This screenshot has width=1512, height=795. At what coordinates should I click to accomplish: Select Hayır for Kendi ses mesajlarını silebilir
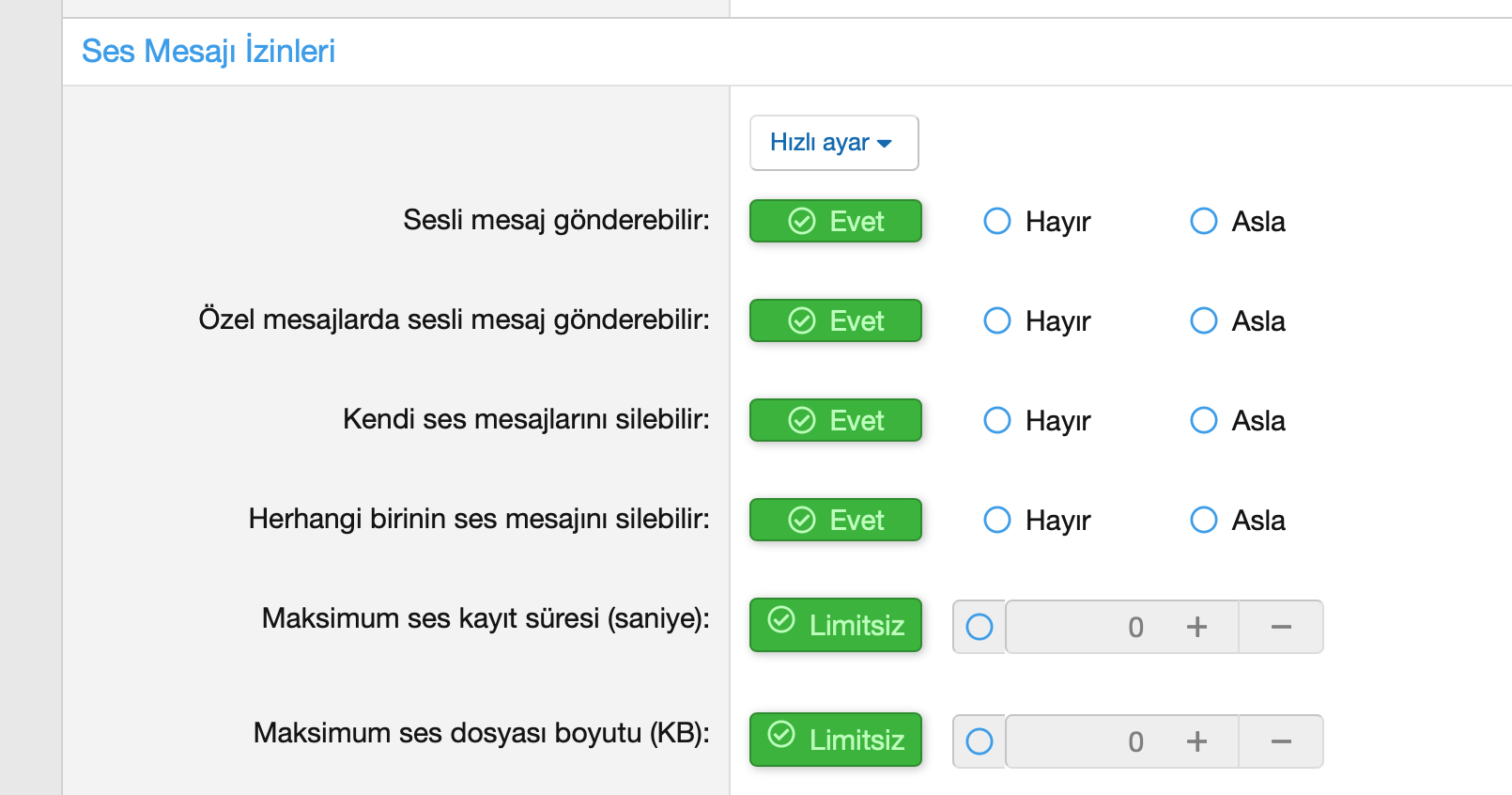[x=1037, y=420]
